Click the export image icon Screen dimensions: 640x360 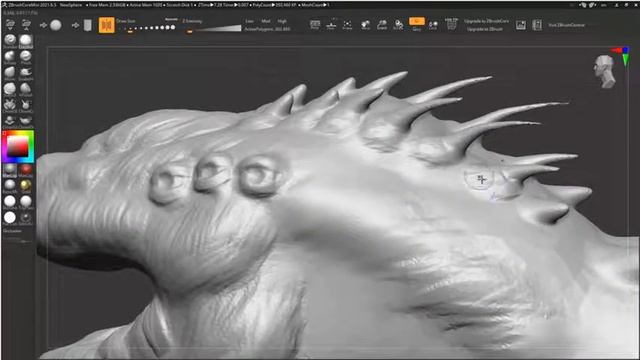coord(521,25)
